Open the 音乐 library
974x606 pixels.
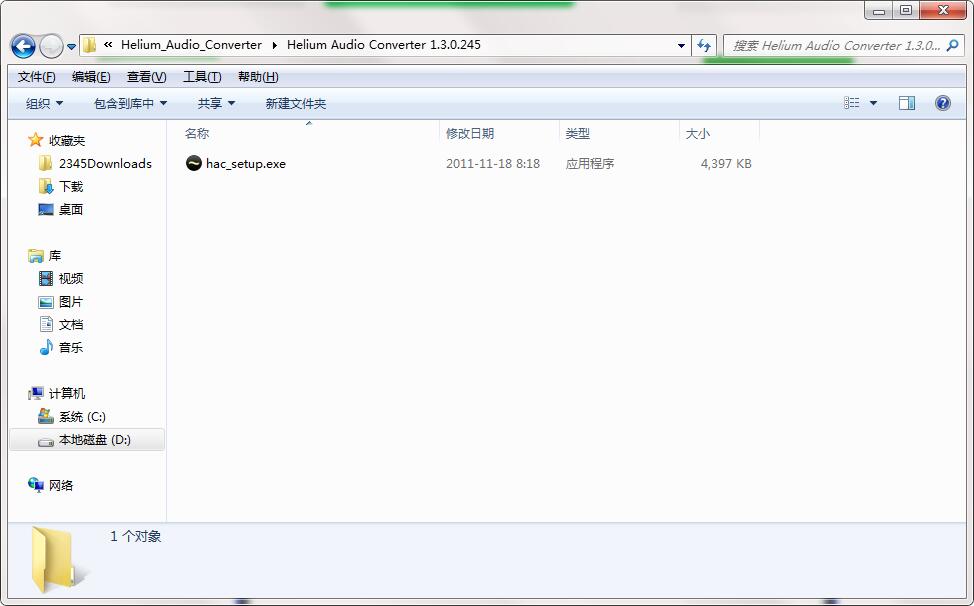point(71,348)
